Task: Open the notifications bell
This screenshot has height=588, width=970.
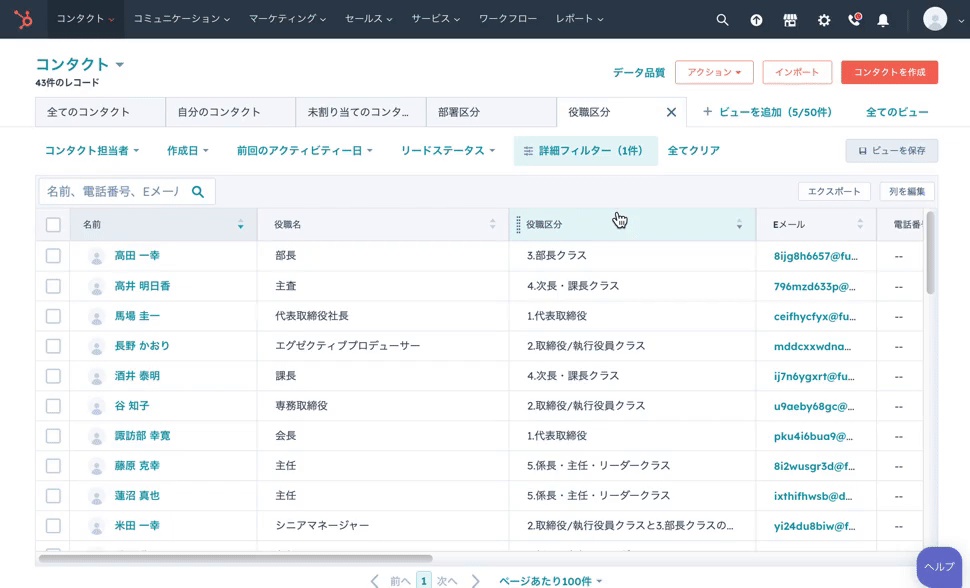Action: [883, 20]
